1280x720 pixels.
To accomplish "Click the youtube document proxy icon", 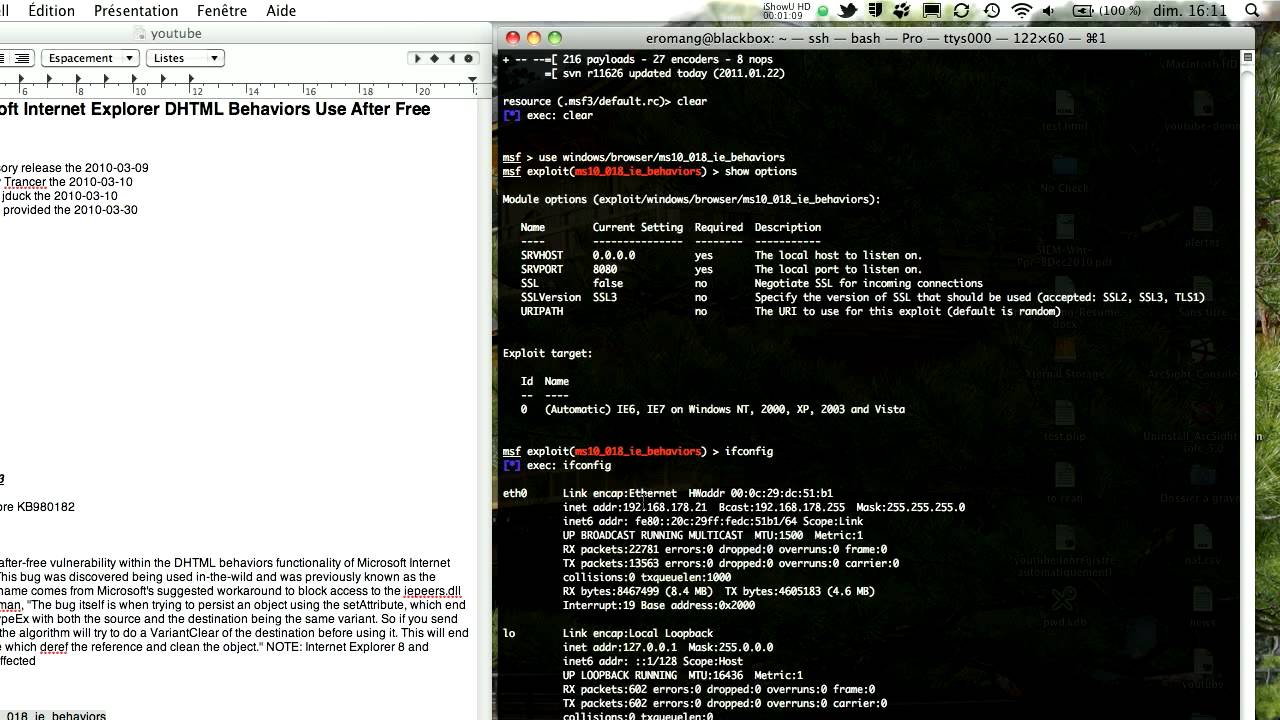I will (141, 33).
